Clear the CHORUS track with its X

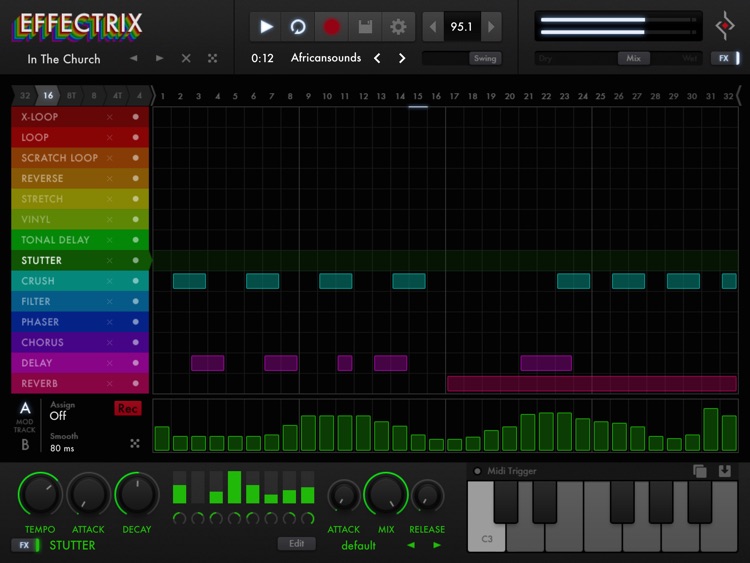coord(110,343)
